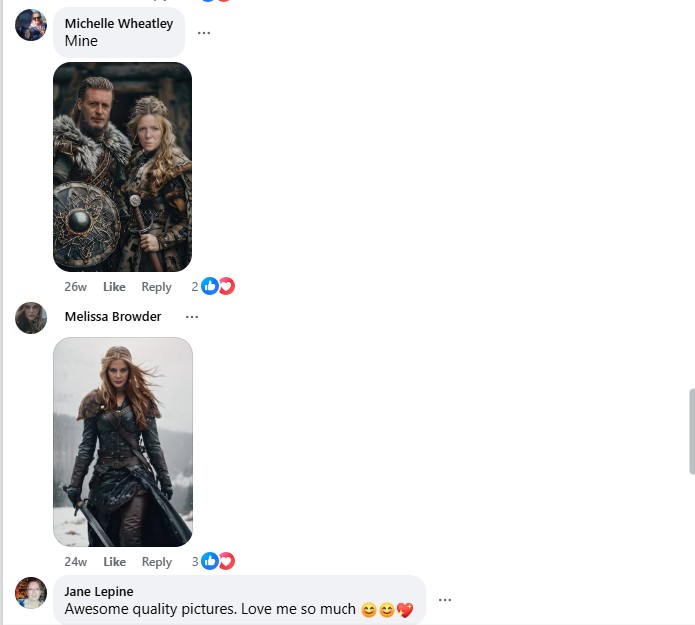The width and height of the screenshot is (695, 625).
Task: Click the 26w comment timestamp
Action: click(x=75, y=287)
